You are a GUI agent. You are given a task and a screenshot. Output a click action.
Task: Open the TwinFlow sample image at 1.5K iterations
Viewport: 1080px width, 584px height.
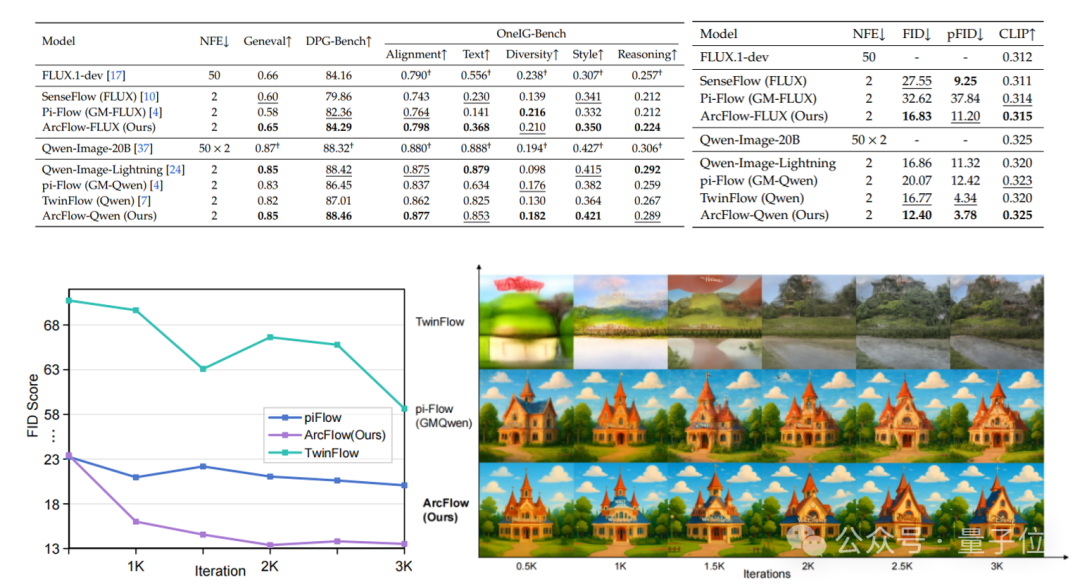(714, 322)
